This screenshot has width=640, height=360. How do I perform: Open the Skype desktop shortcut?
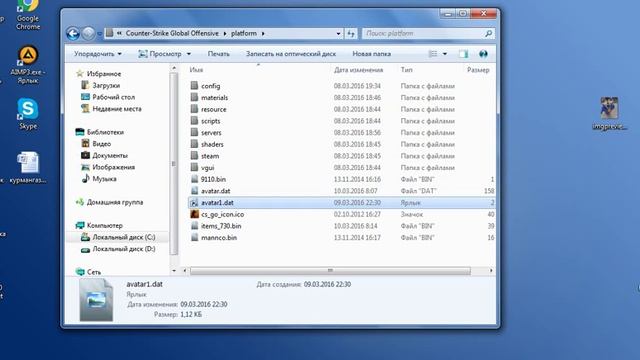coord(28,114)
